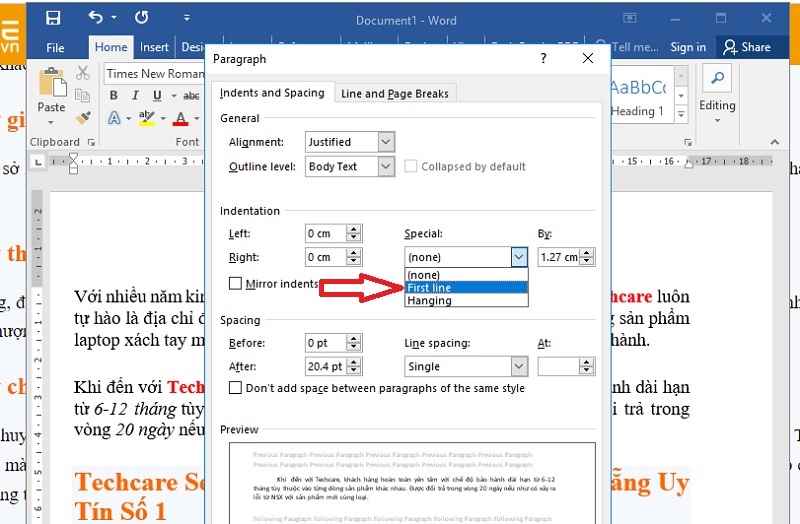Enable Mirror indents checkbox

235,283
